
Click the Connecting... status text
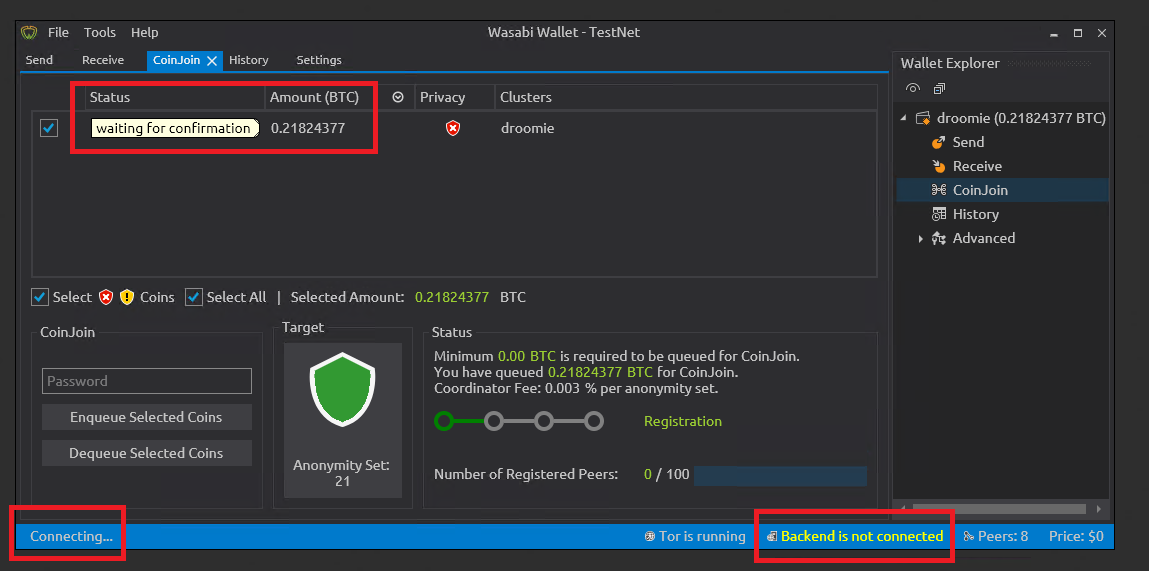pos(71,537)
